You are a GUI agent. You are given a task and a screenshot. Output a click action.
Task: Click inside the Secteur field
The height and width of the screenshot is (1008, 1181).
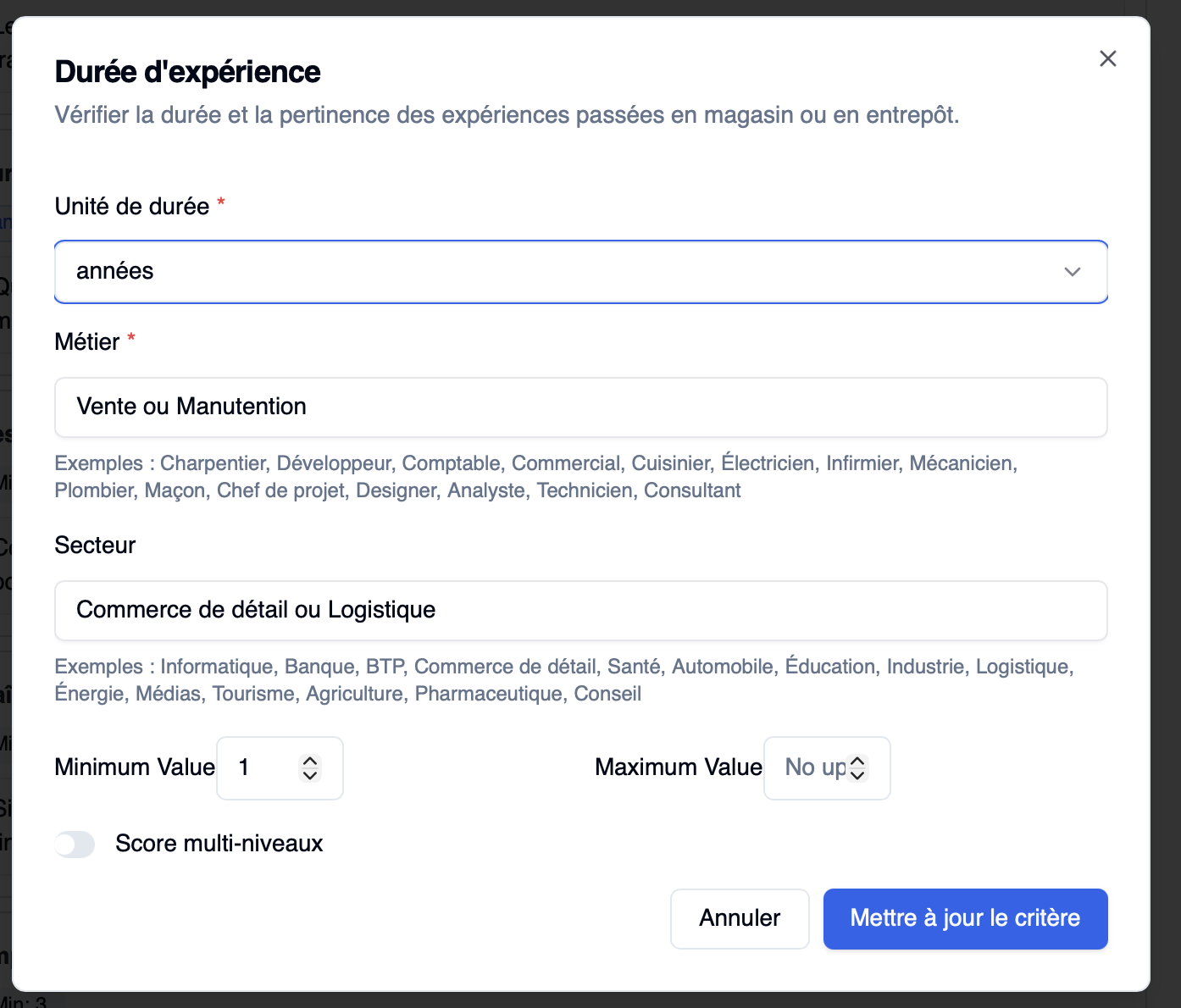pos(581,611)
